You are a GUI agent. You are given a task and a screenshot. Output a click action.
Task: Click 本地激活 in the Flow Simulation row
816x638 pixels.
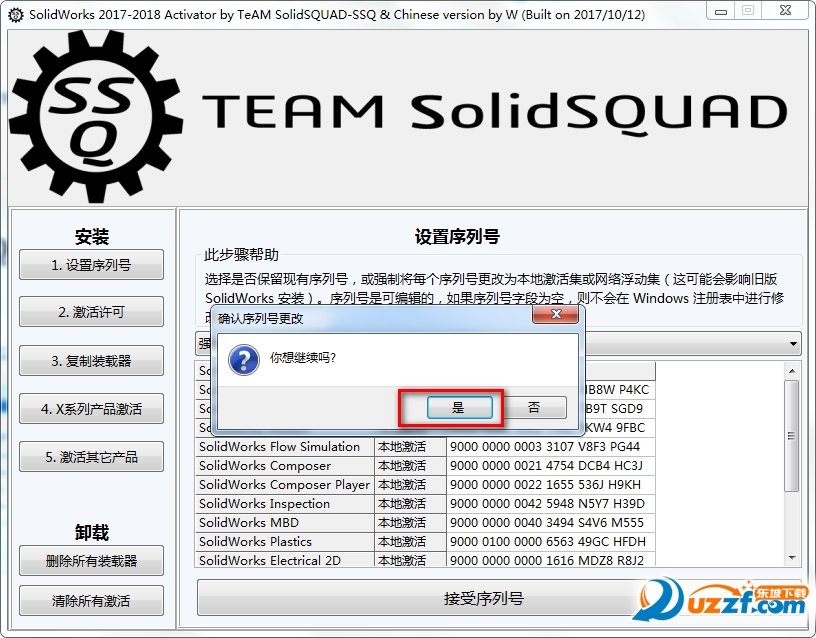[x=411, y=446]
